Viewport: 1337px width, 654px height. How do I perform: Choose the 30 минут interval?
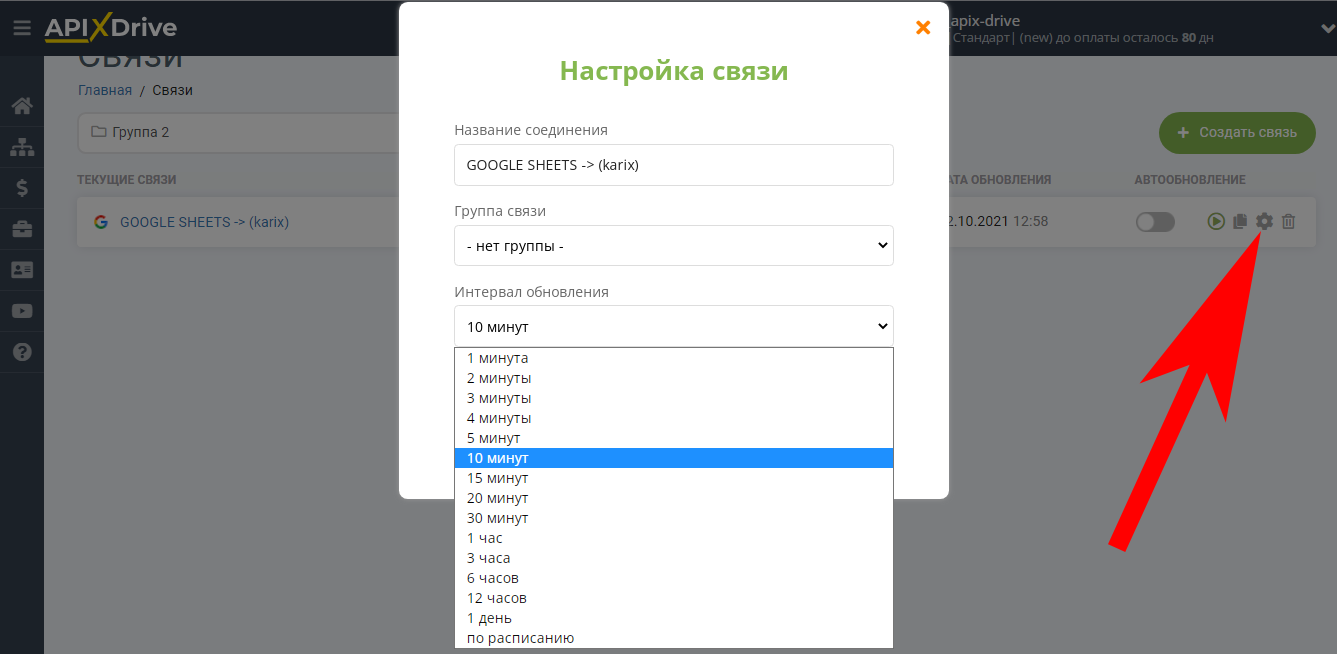pos(673,518)
